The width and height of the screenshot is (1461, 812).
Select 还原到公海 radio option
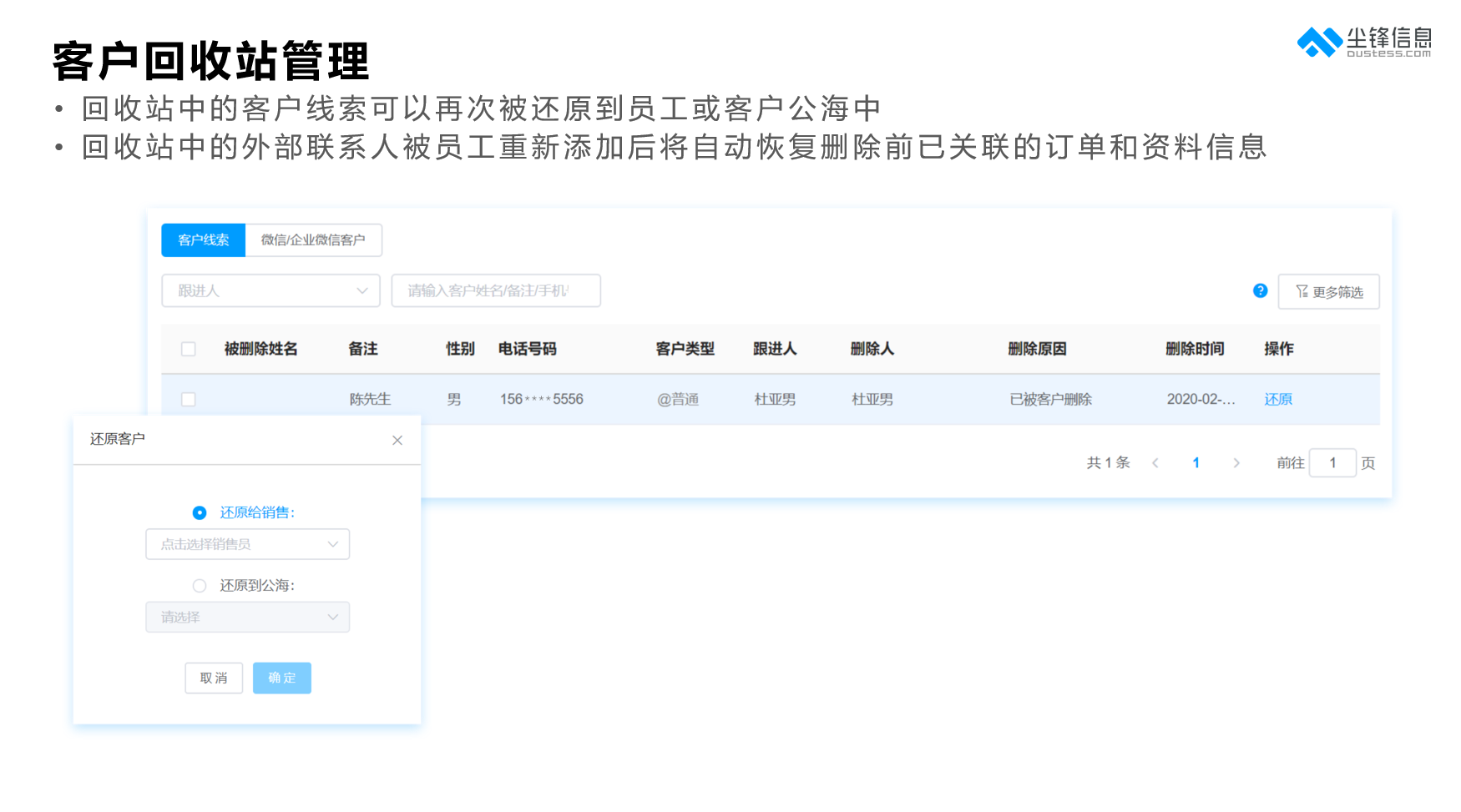click(x=200, y=586)
